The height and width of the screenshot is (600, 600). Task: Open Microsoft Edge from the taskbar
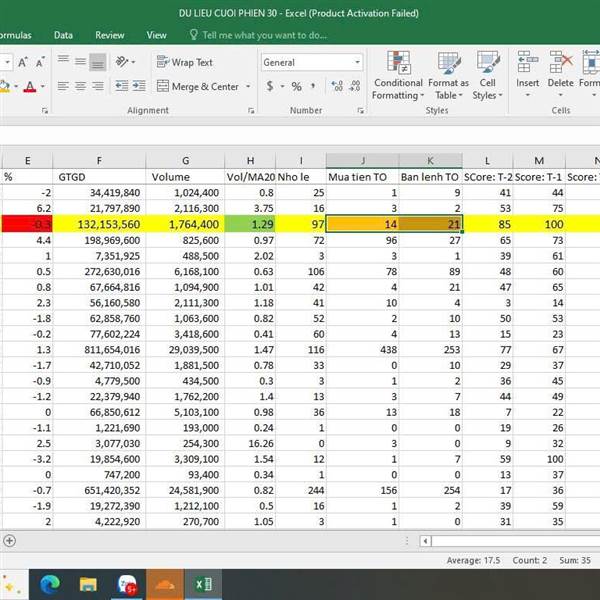pyautogui.click(x=50, y=583)
